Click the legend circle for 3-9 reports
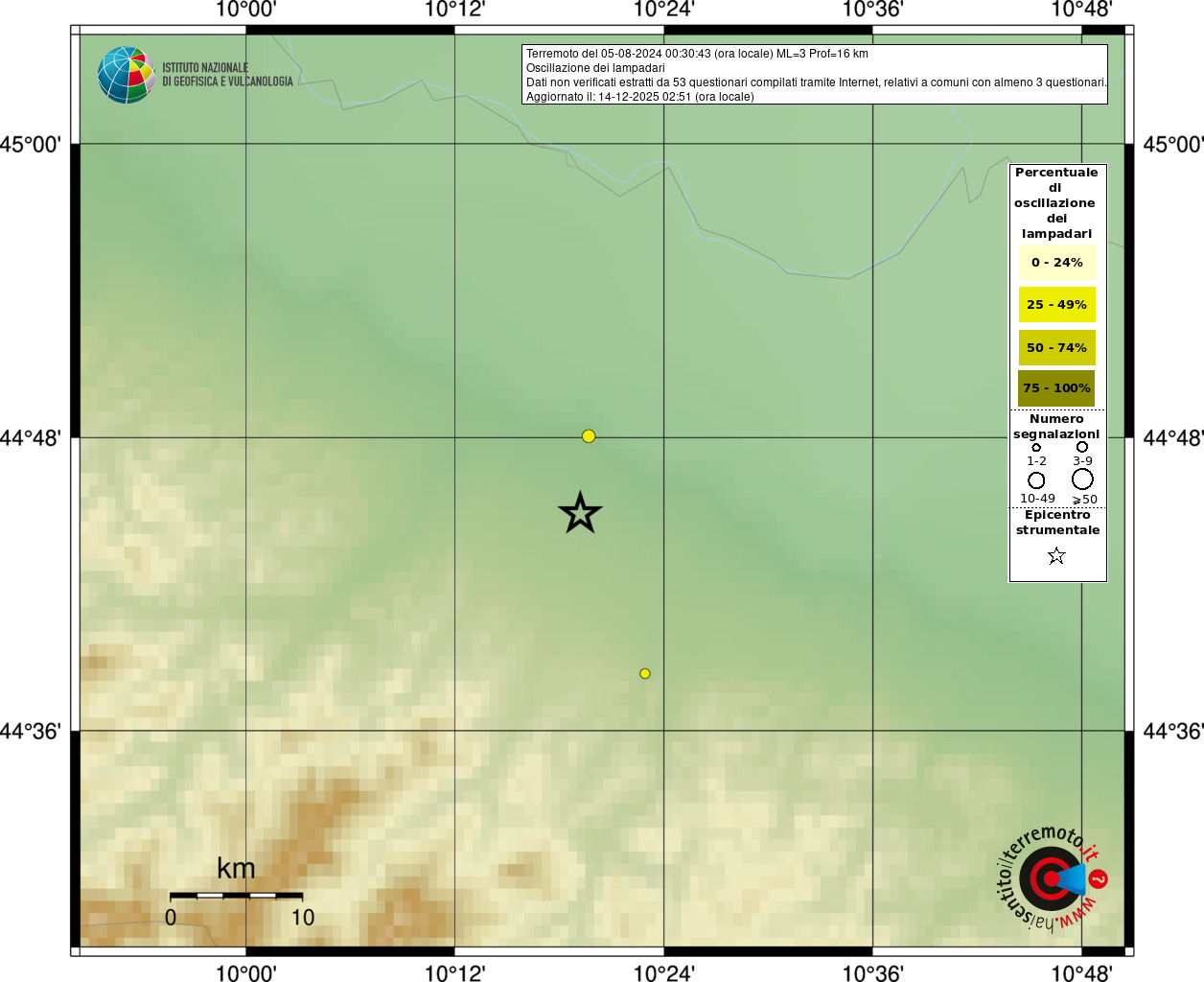 (1082, 447)
